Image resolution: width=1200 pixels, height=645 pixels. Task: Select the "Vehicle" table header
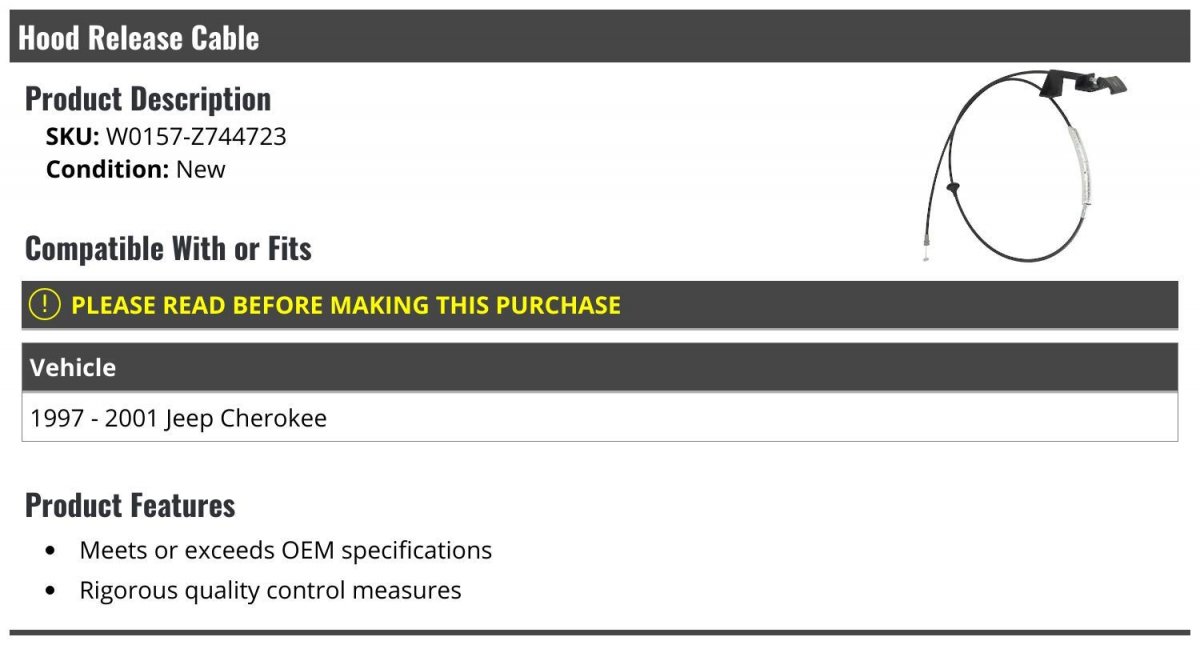(x=73, y=367)
